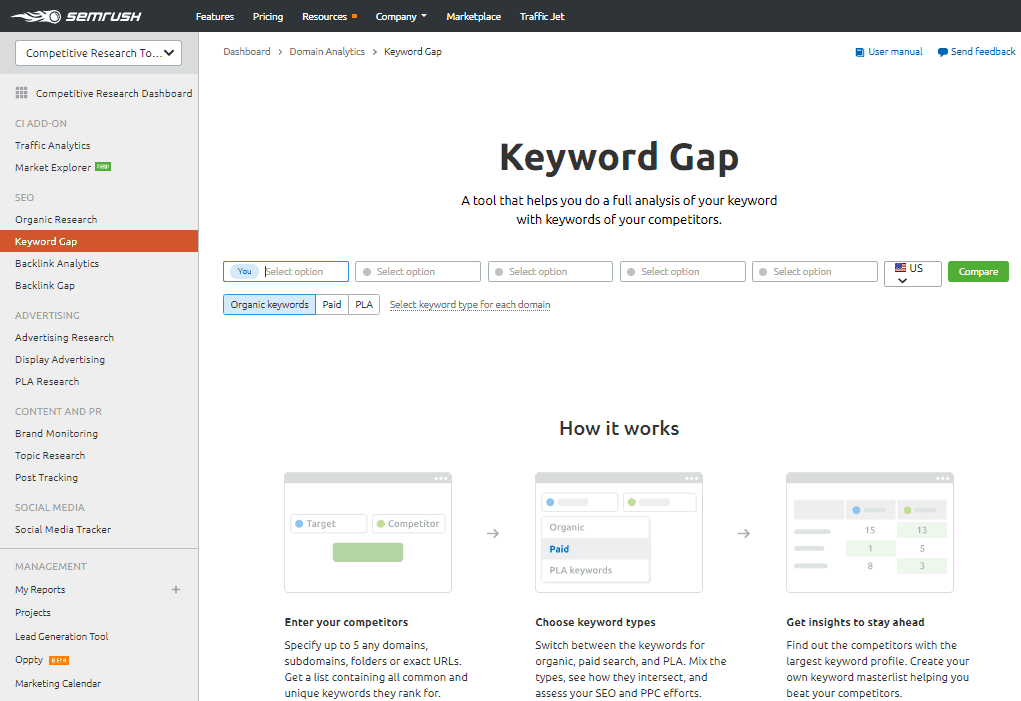Screen dimensions: 1021x701
Task: Click the Send feedback link
Action: 983,51
